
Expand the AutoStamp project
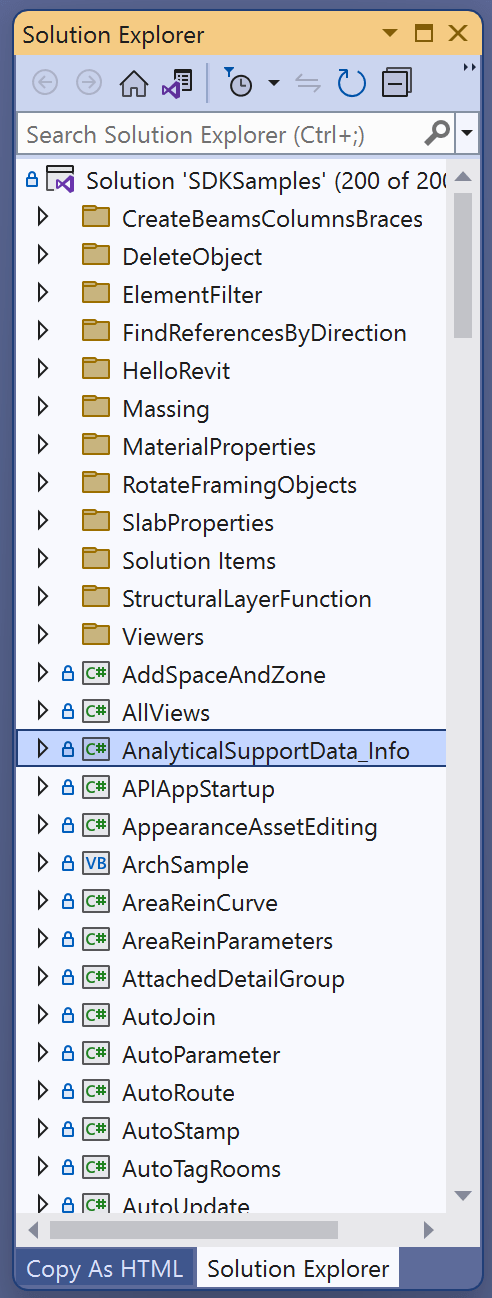coord(42,1131)
